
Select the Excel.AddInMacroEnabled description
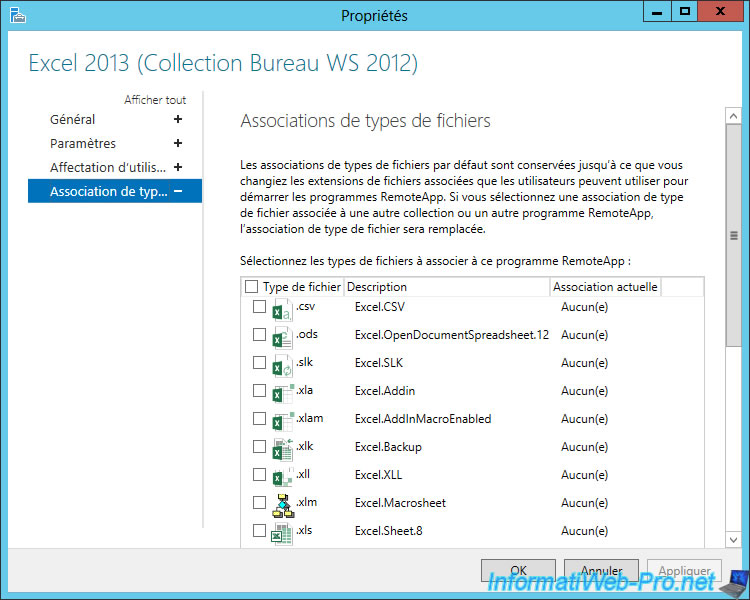423,419
